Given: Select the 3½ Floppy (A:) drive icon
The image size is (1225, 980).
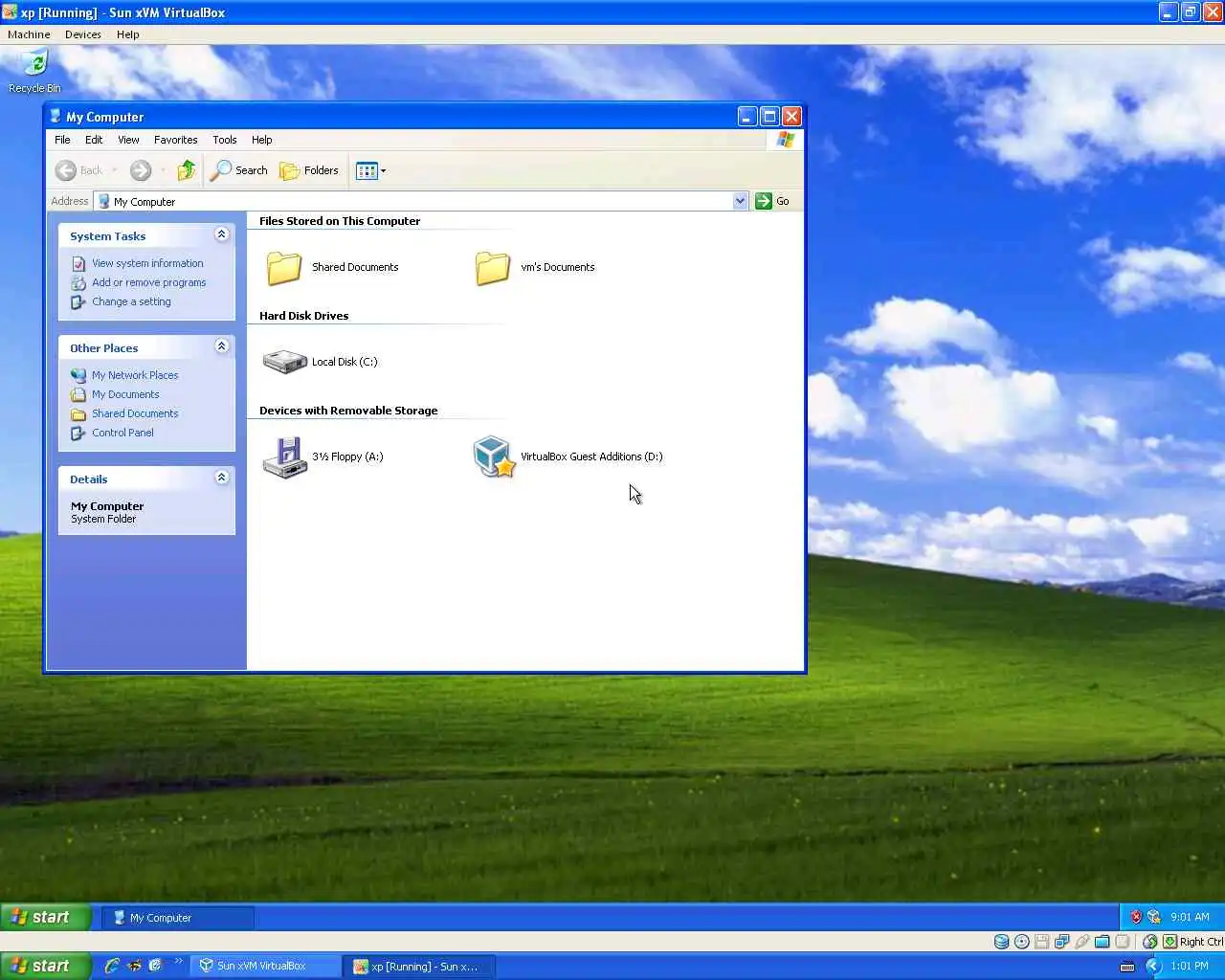Looking at the screenshot, I should click(284, 457).
